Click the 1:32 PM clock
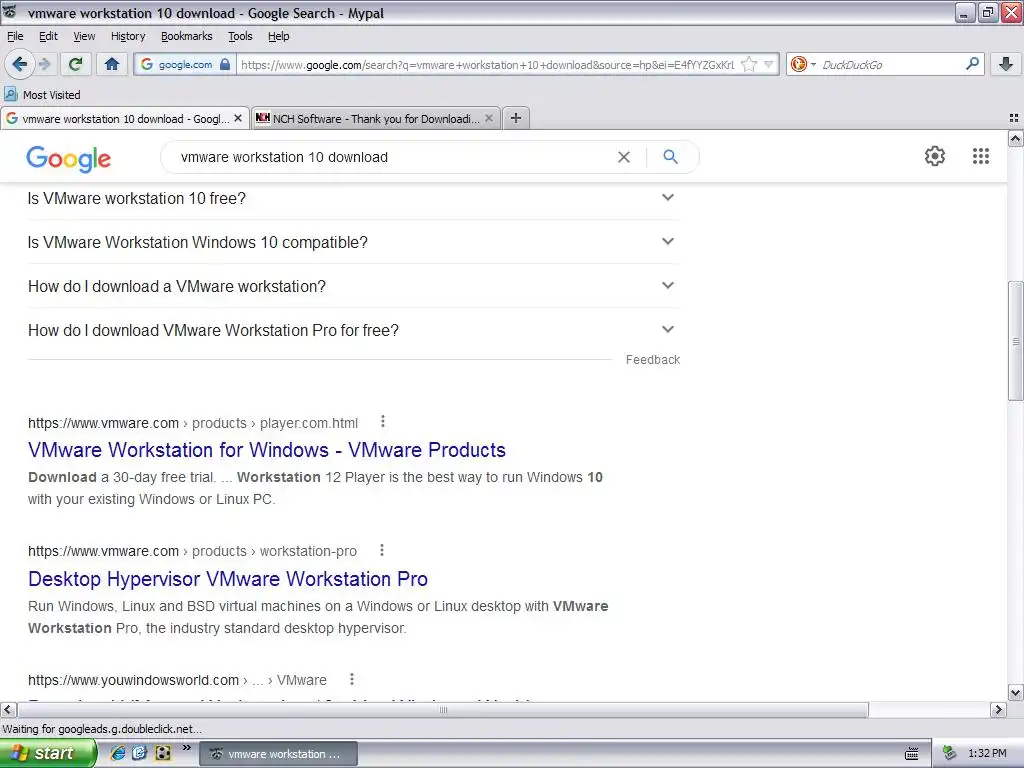 click(987, 754)
